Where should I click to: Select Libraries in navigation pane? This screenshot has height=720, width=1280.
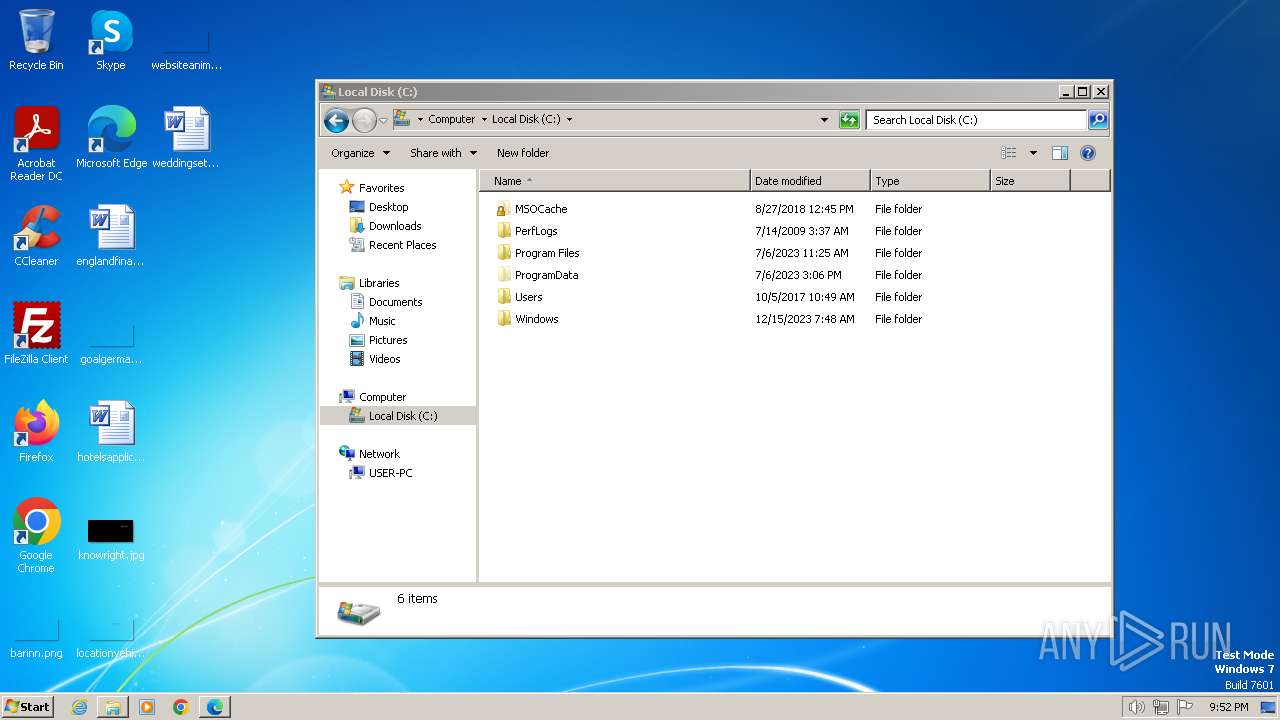point(379,283)
